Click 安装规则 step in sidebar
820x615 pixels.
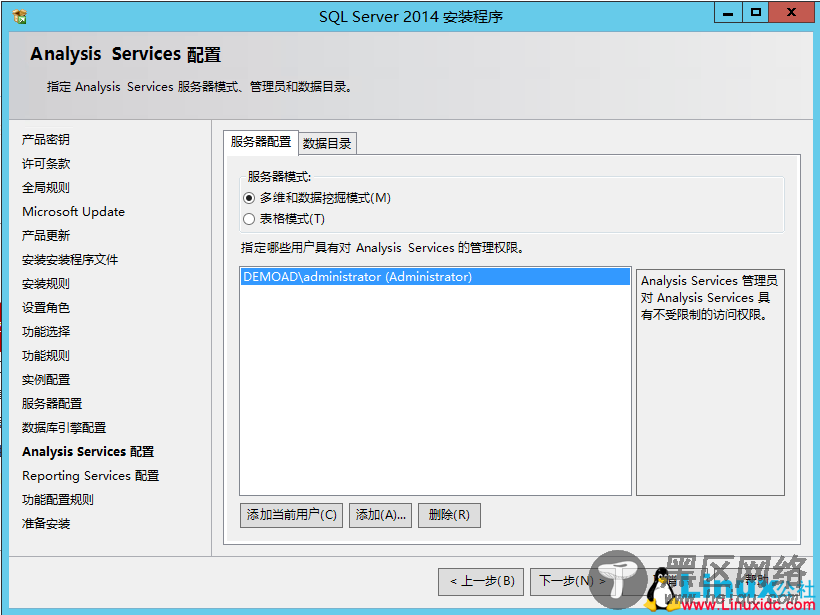pyautogui.click(x=45, y=284)
